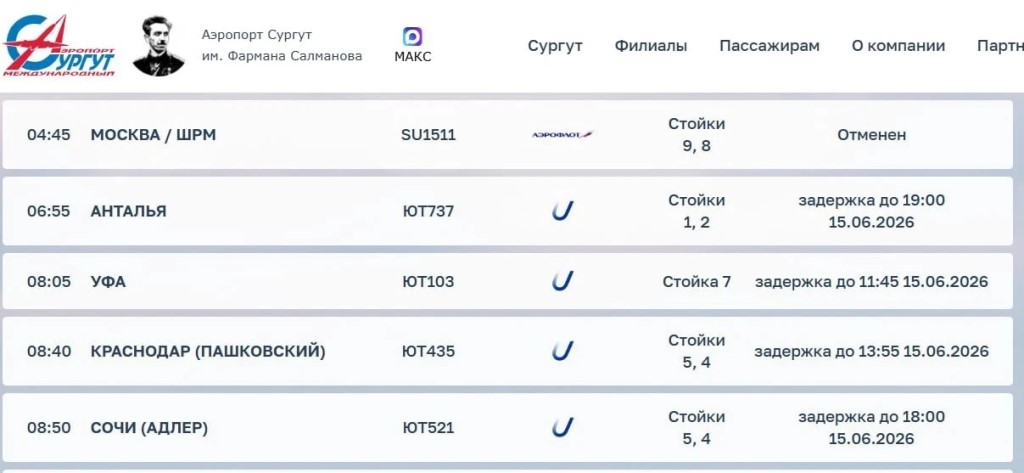Image resolution: width=1024 pixels, height=473 pixels.
Task: Select the КРАСНОДАР (ПАШКОВСКИЙ) destination
Action: (x=208, y=351)
